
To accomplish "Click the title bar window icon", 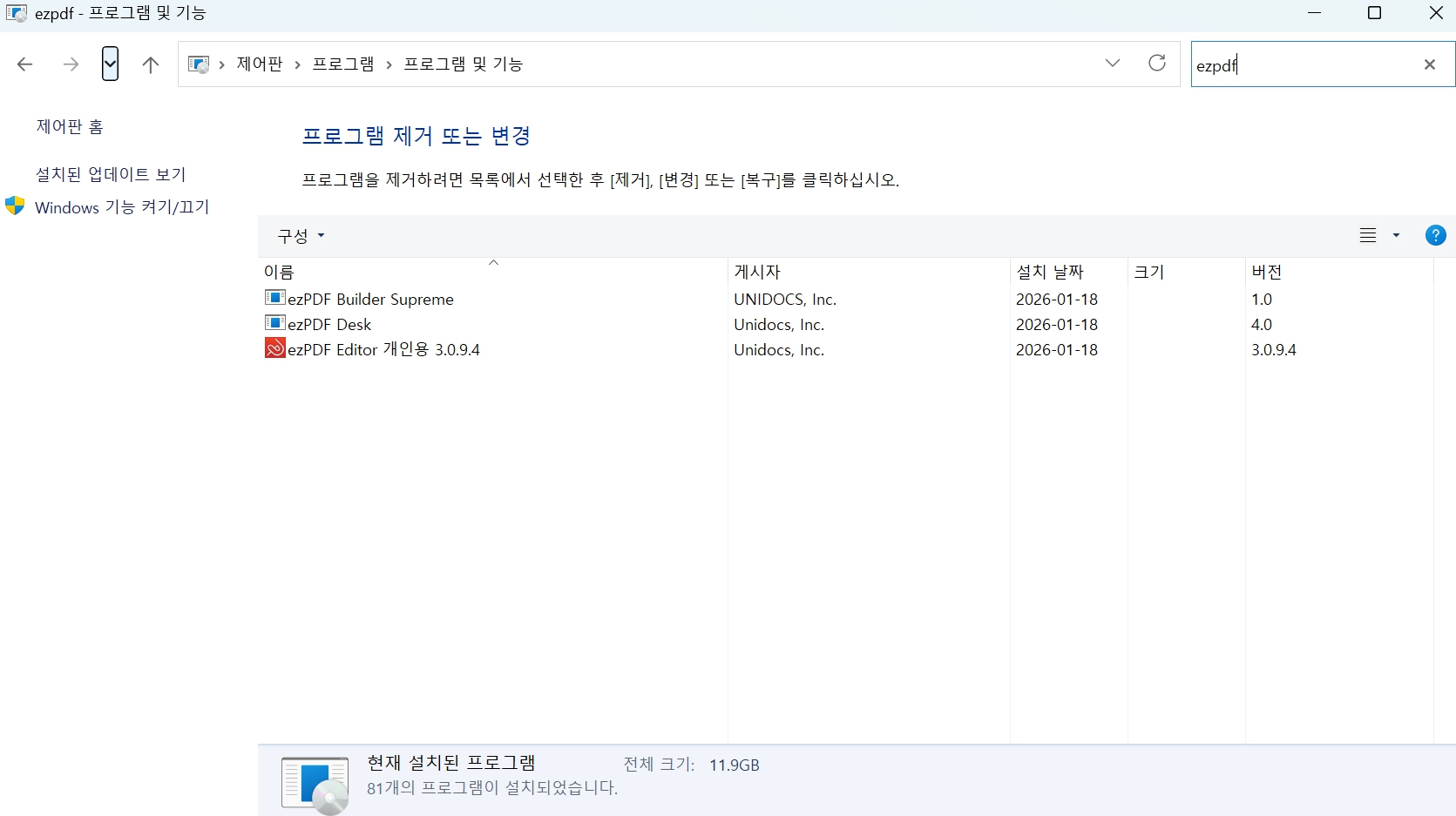I will point(16,13).
